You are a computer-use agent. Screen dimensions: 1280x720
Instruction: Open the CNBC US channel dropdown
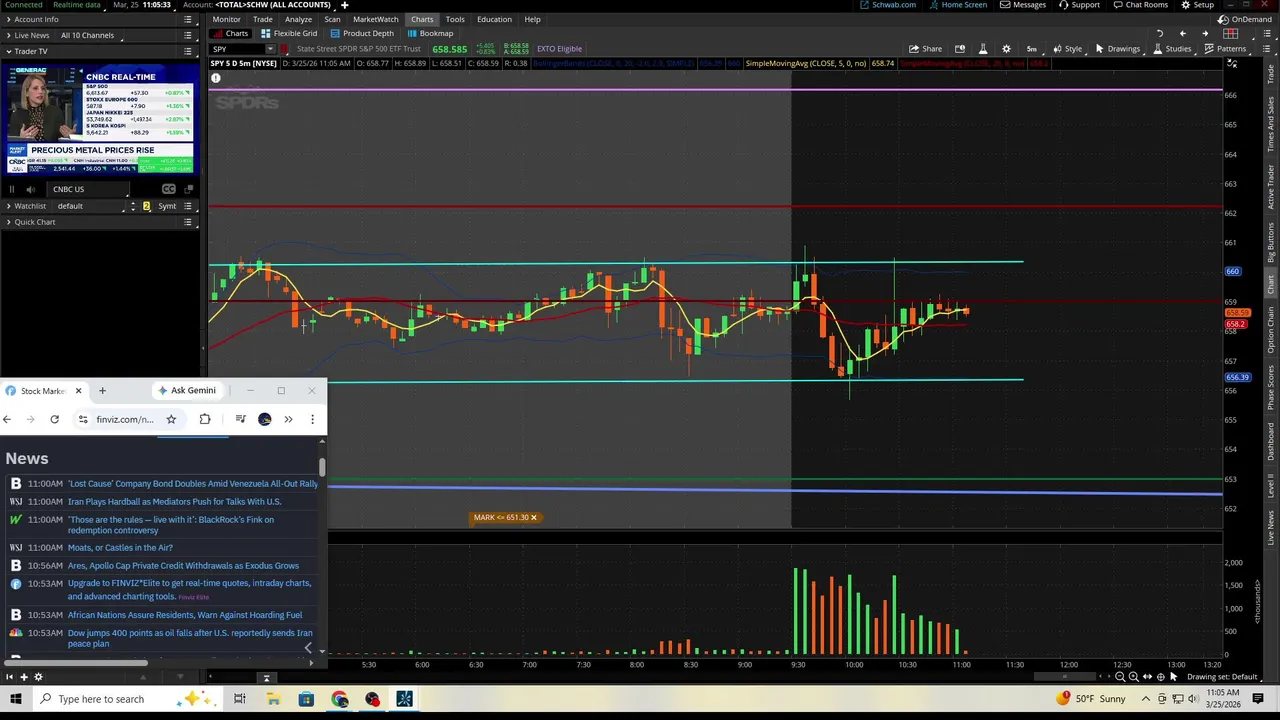(x=90, y=189)
